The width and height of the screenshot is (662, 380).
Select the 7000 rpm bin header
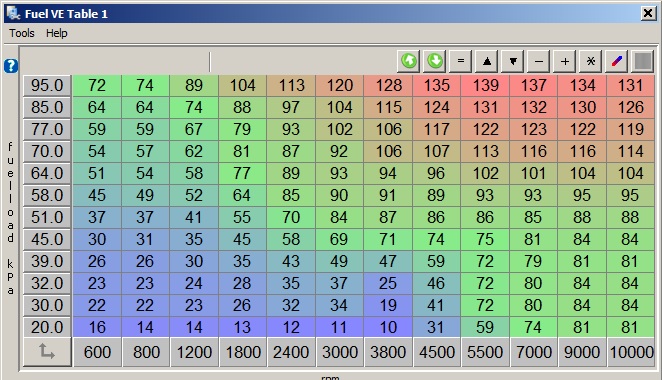pyautogui.click(x=534, y=352)
